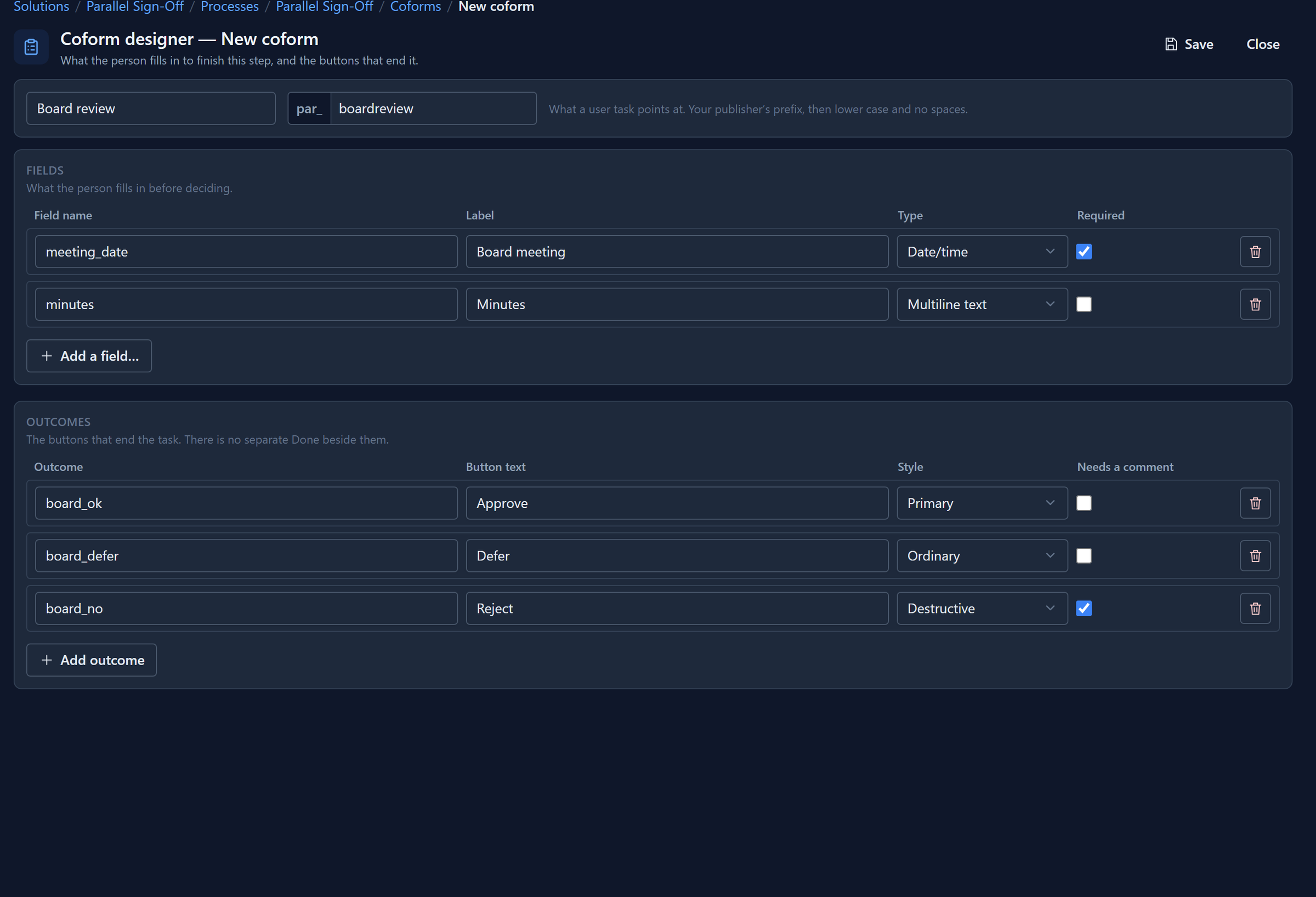This screenshot has height=897, width=1316.
Task: Save the coform
Action: click(1189, 44)
